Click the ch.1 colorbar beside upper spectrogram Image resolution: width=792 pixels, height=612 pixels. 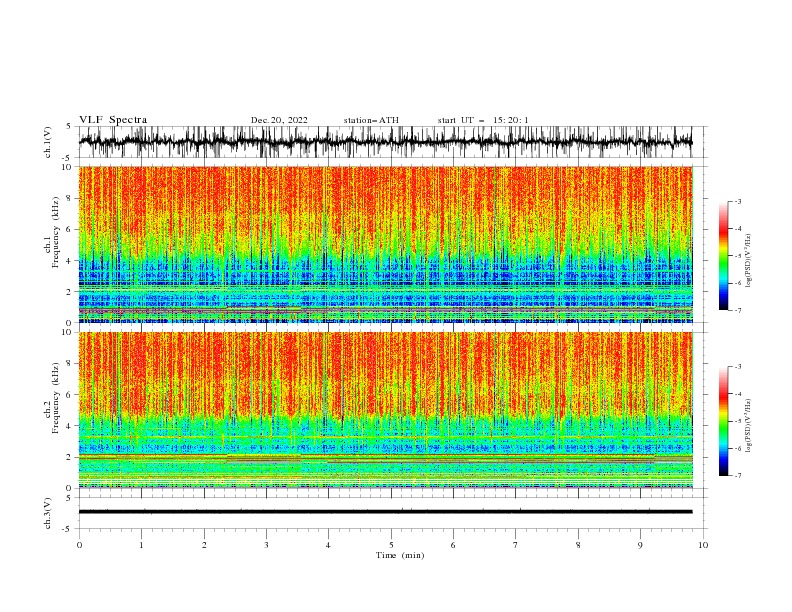click(x=723, y=256)
